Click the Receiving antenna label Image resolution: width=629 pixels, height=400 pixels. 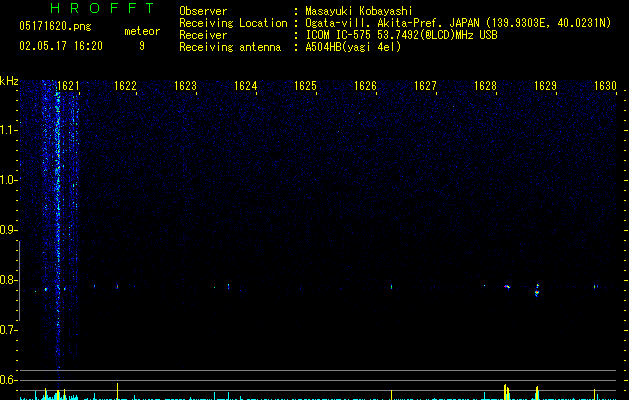tap(230, 47)
